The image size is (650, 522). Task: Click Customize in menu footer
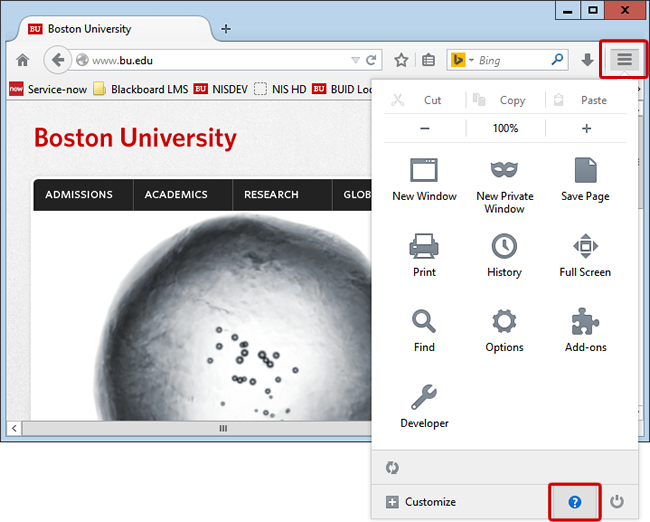pos(421,502)
